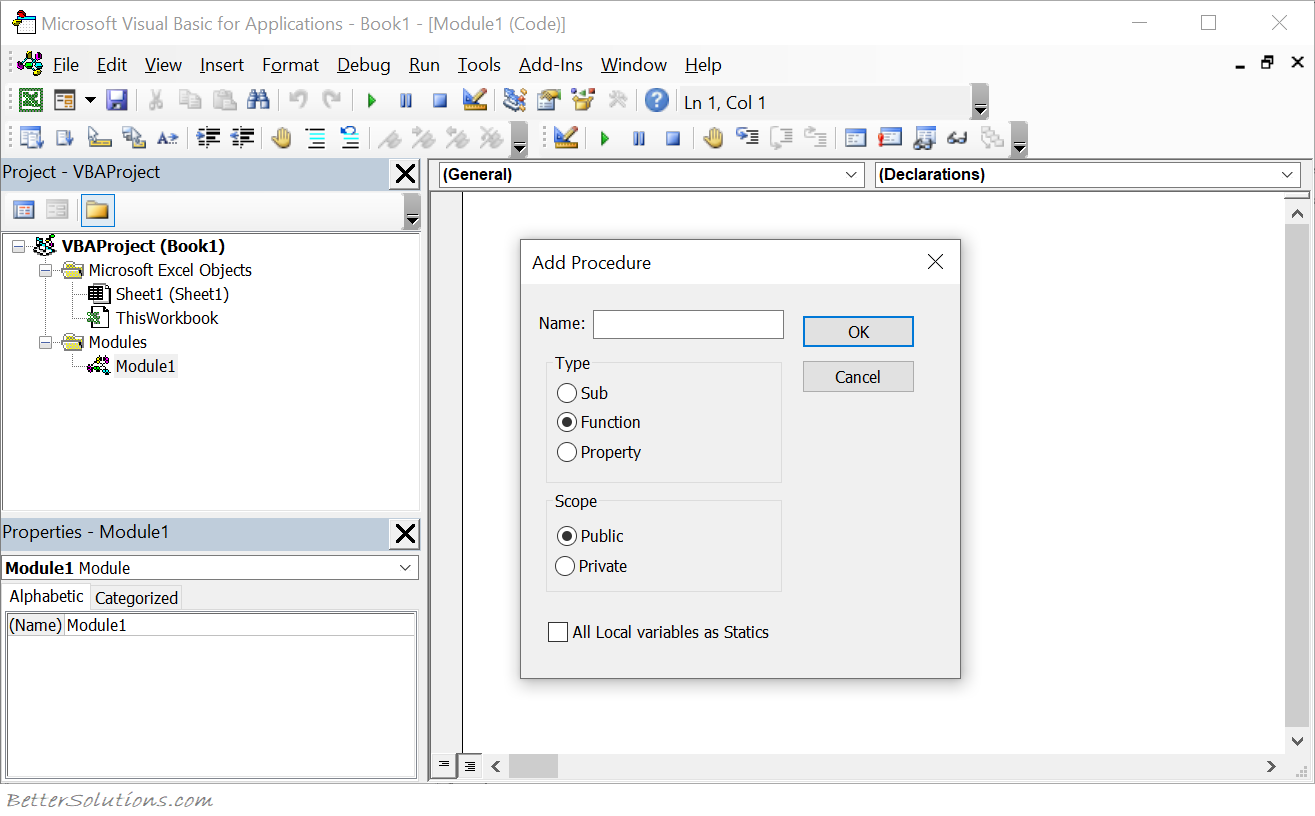Toggle breakpoint using the Edit toolbar hand icon
Screen dimensions: 1315x816
click(282, 138)
